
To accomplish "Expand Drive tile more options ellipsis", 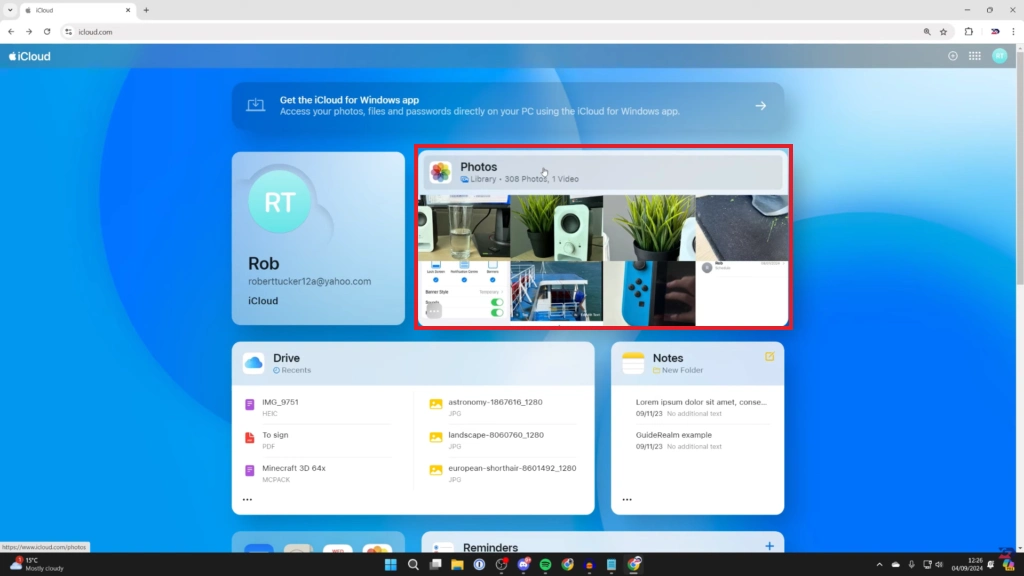I will click(247, 499).
